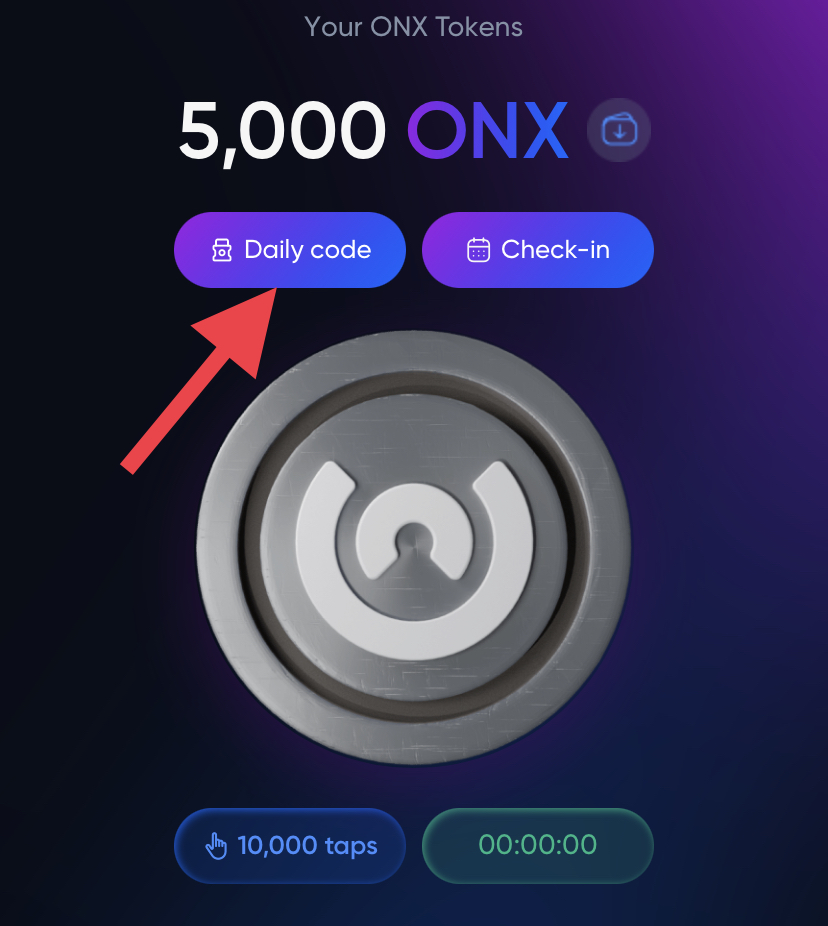The width and height of the screenshot is (828, 926).
Task: Click the calendar icon inside Check-in
Action: 478,250
